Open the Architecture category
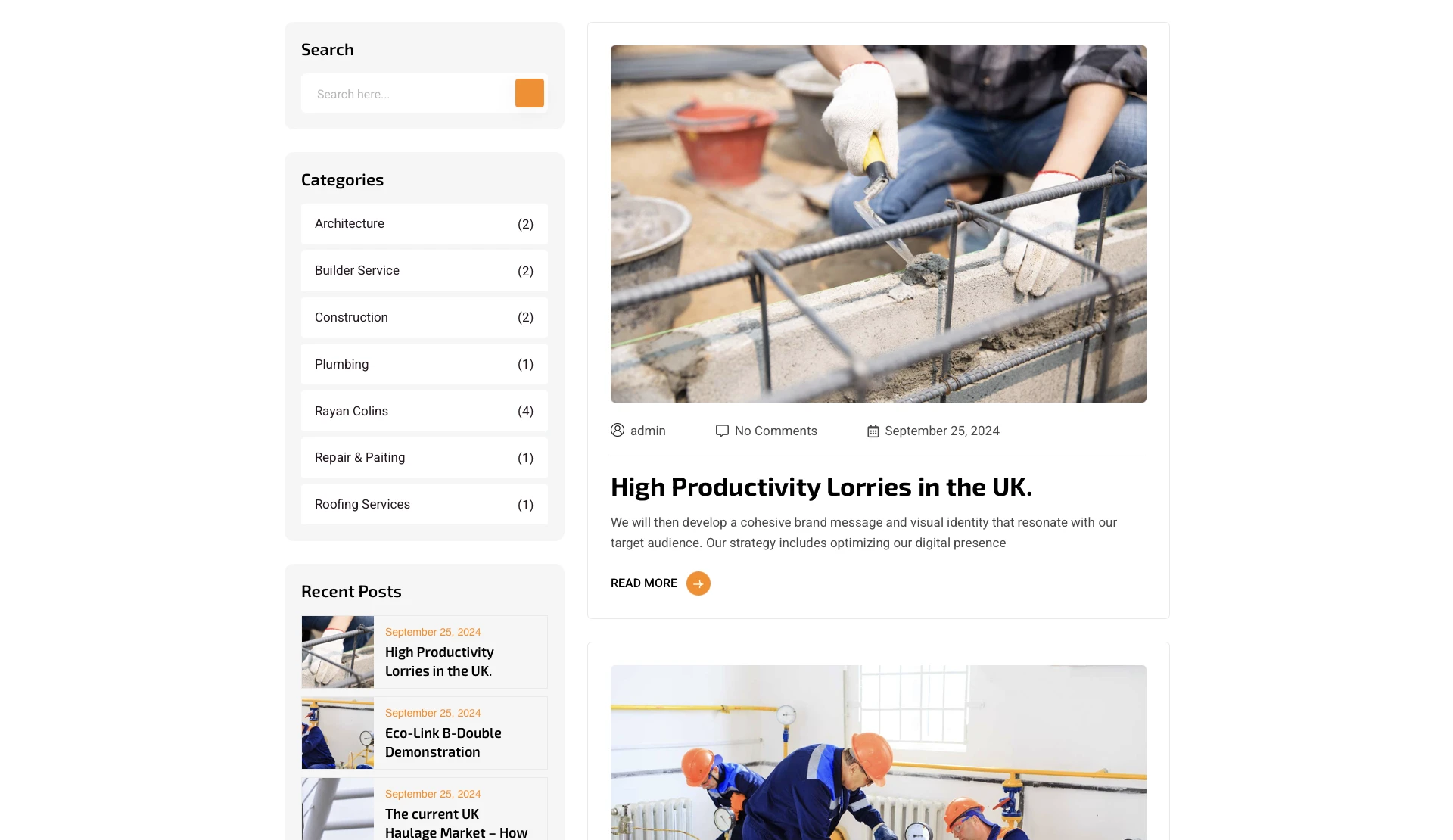This screenshot has height=840, width=1453. point(425,224)
